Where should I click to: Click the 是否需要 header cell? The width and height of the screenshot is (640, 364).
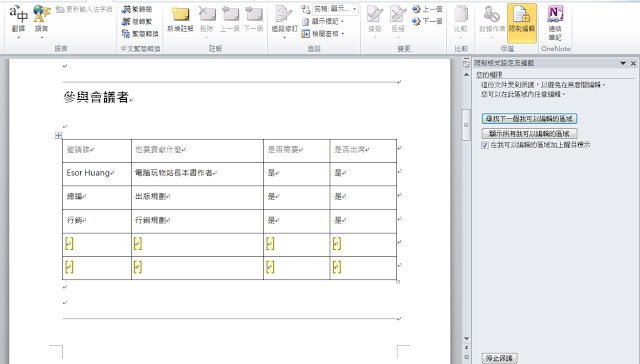click(x=296, y=150)
